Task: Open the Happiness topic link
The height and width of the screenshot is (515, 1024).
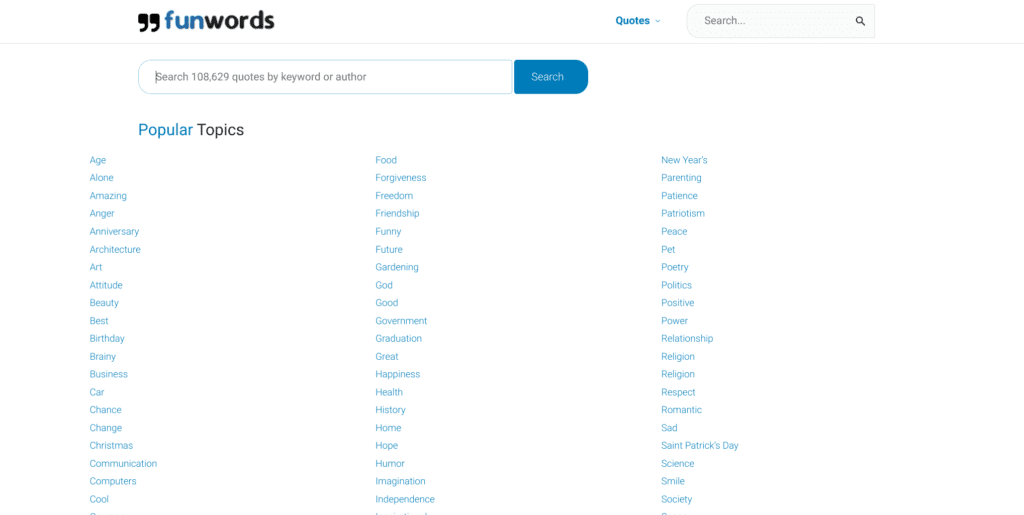Action: click(x=398, y=374)
